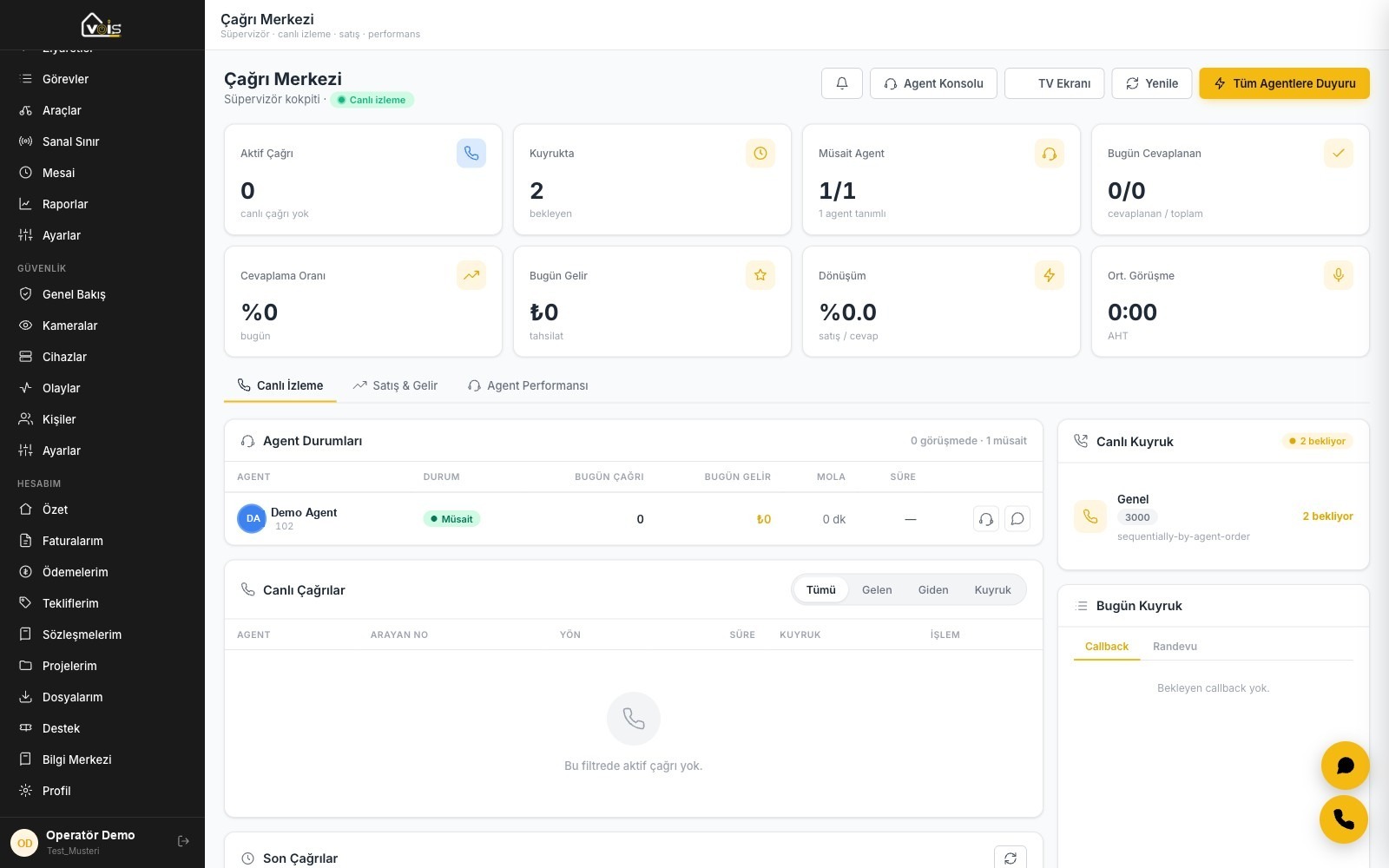1389x868 pixels.
Task: Click the Aktif Çağrı phone icon
Action: point(471,153)
